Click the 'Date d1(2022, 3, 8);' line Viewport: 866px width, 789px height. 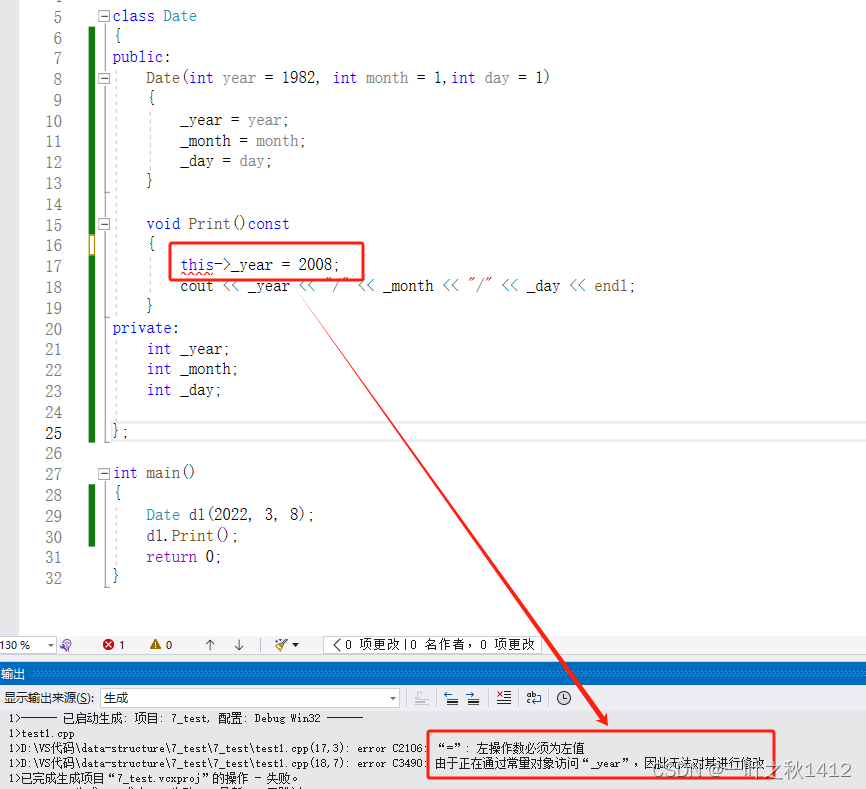point(230,515)
